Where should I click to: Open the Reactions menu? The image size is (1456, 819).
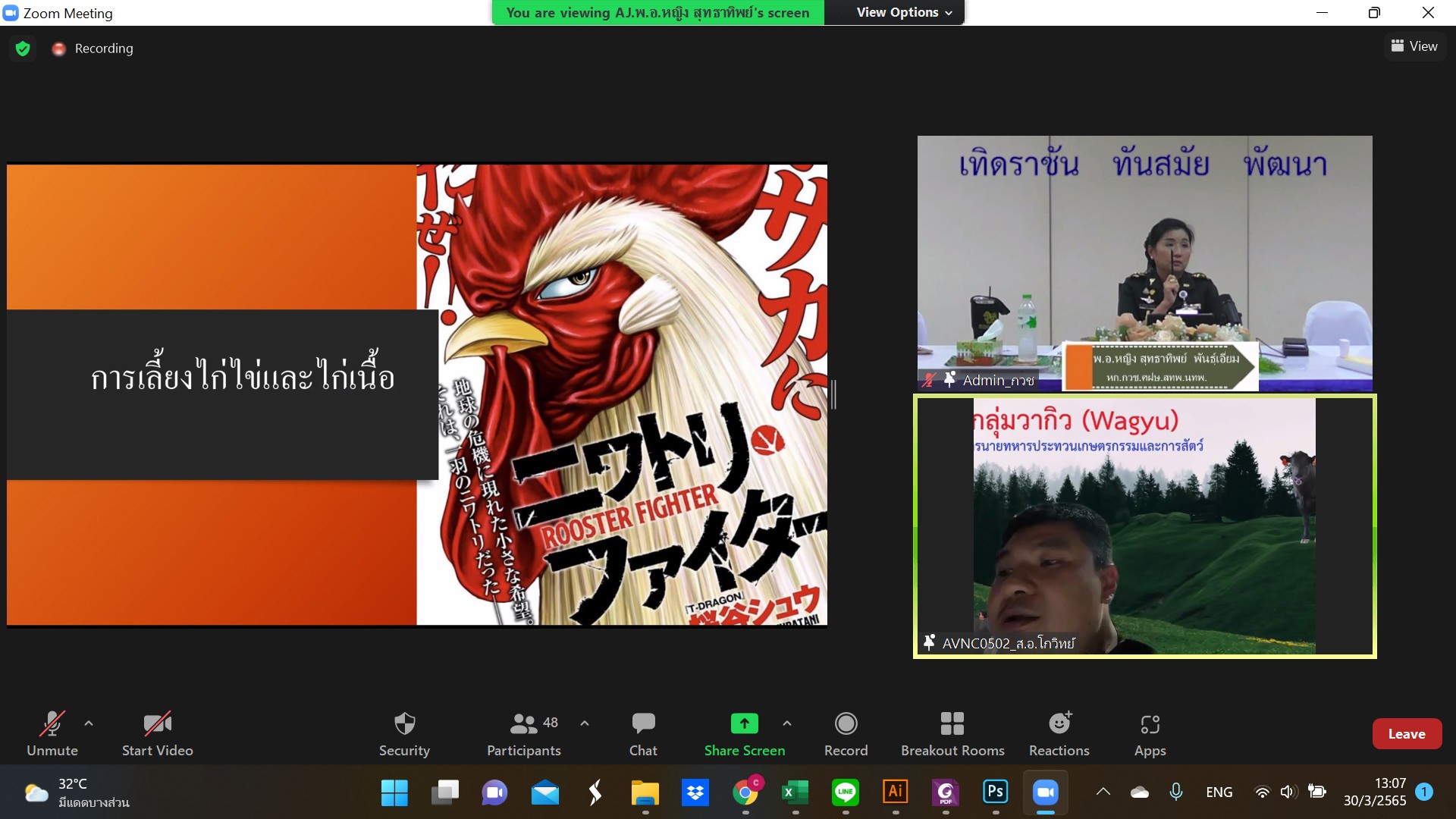point(1059,733)
